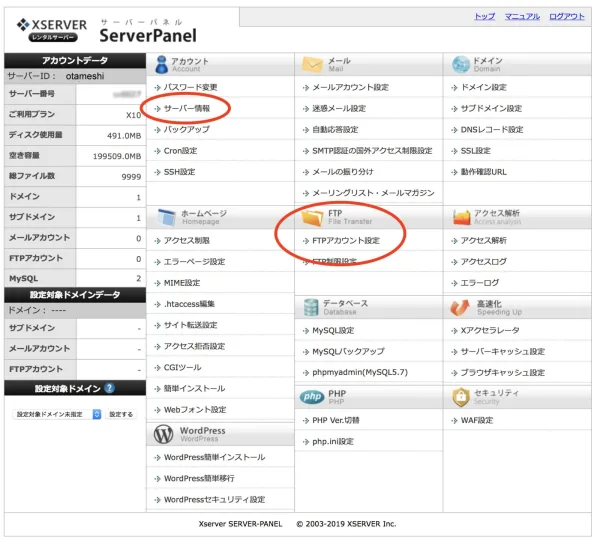Open Xアクセラレータ
Image resolution: width=600 pixels, height=542 pixels.
point(490,330)
